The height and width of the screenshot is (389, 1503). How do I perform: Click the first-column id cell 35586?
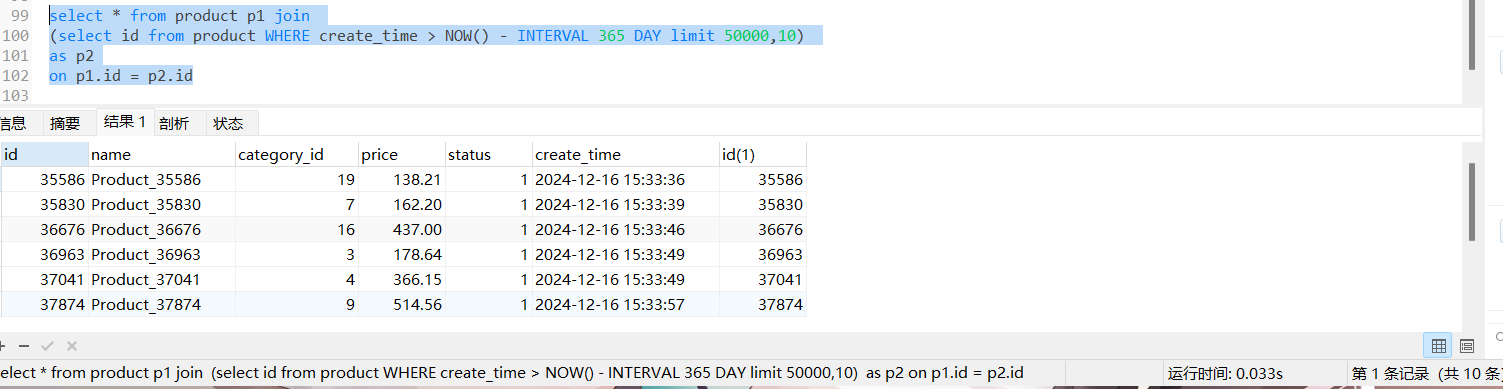(x=44, y=180)
